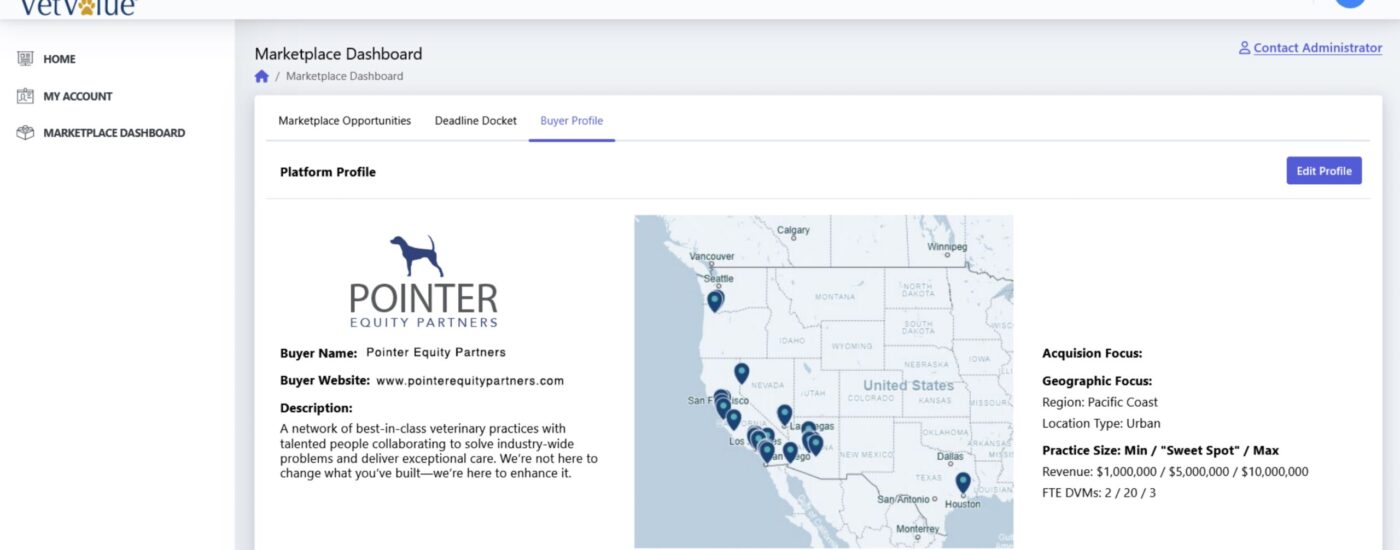The image size is (1400, 550).
Task: Click Region: Pacific Coast text
Action: pos(1100,402)
